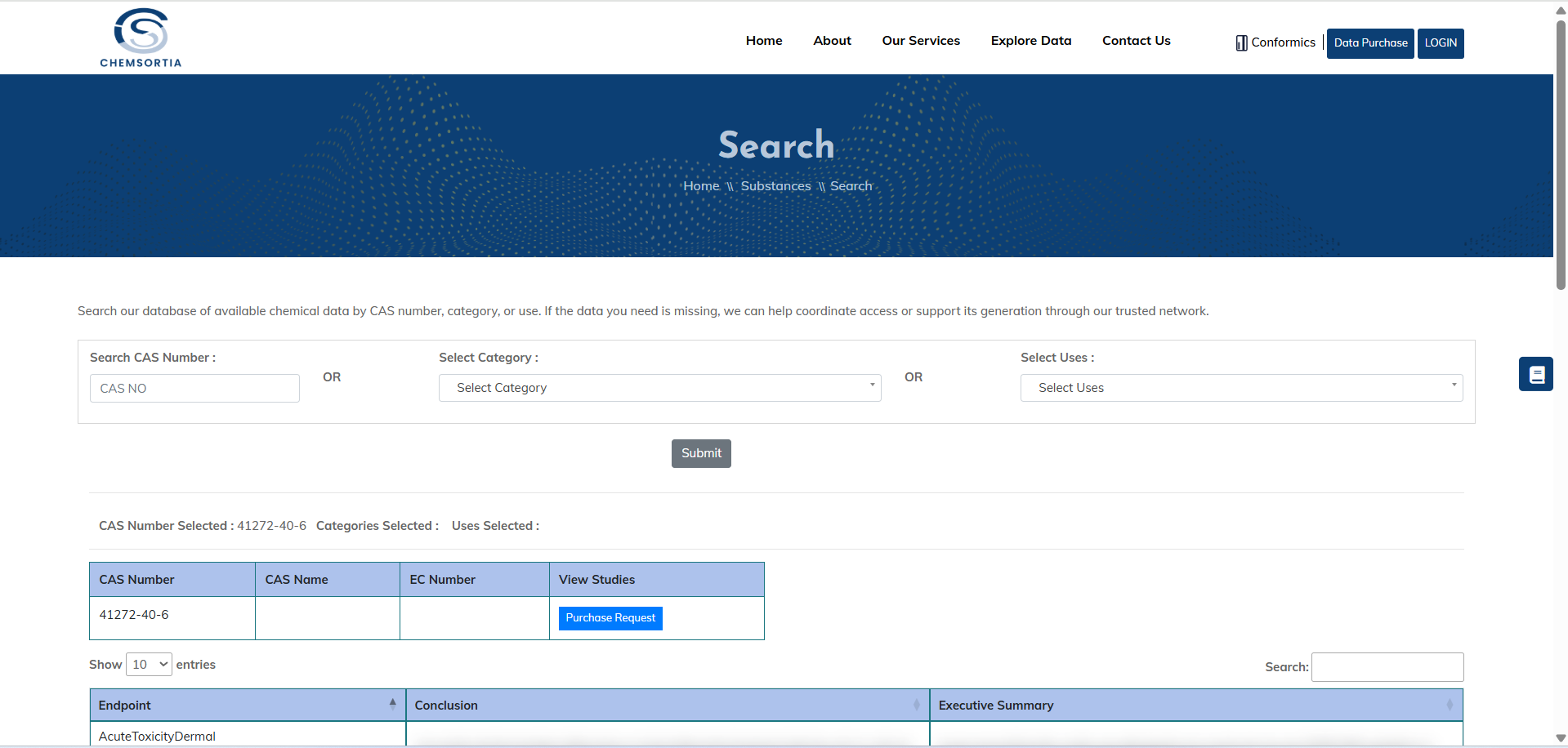
Task: Click the scrollbar down arrow
Action: coord(1559,737)
